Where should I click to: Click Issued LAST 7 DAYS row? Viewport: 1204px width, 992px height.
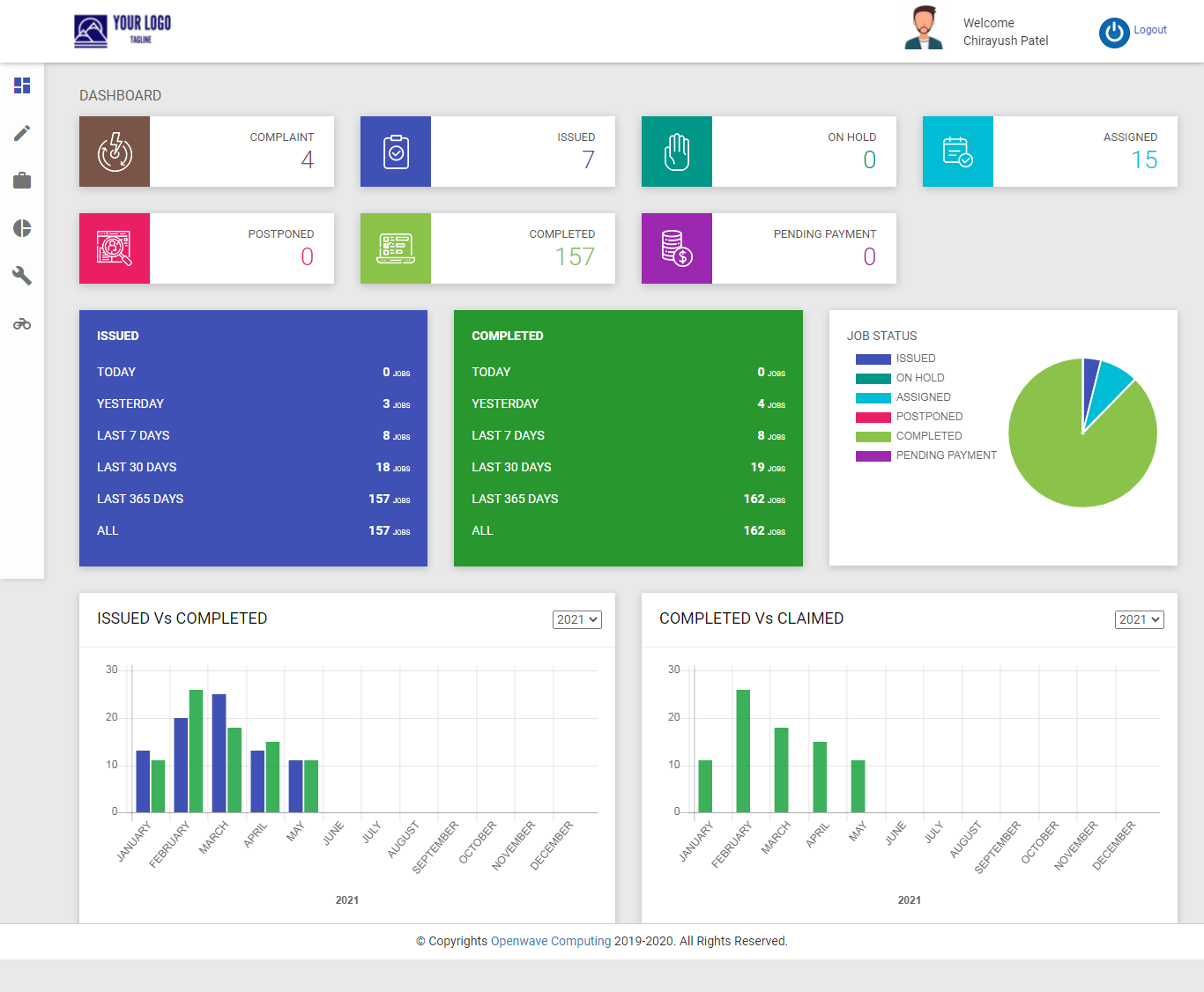[254, 435]
